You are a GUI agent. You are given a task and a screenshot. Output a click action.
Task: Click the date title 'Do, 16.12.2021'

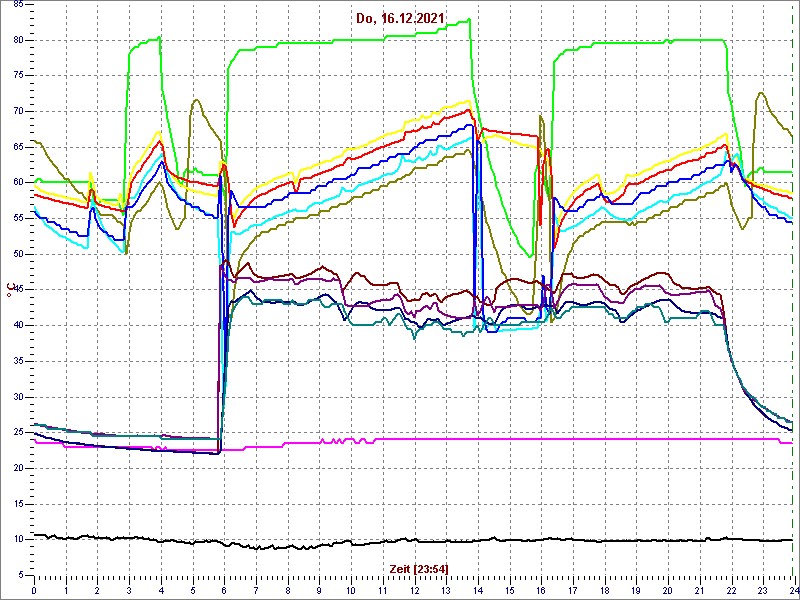point(401,20)
